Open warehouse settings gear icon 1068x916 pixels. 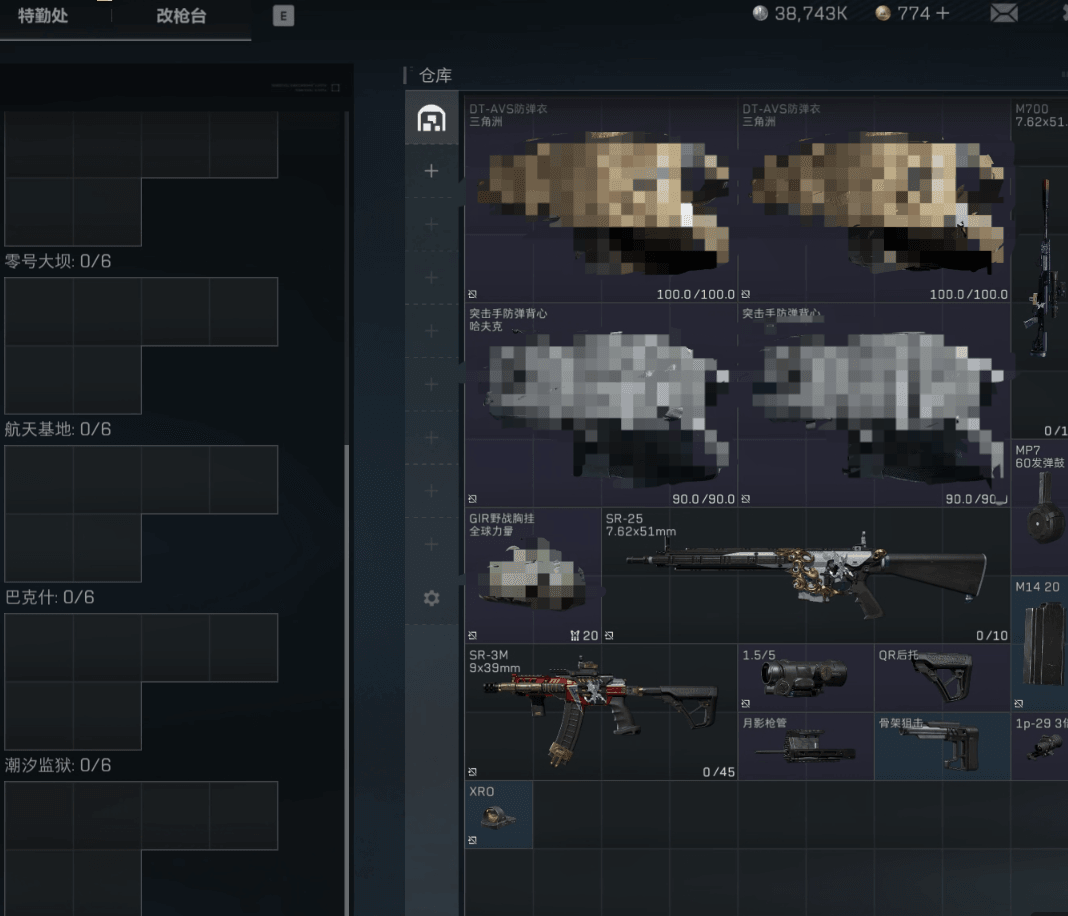point(431,598)
